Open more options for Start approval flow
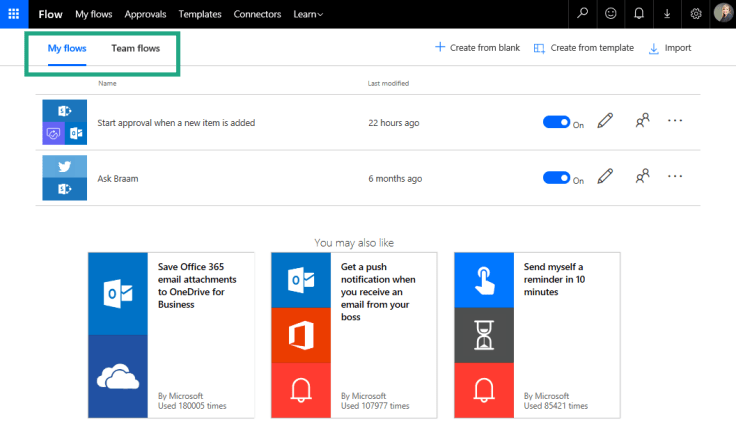Viewport: 736px width, 424px height. (x=675, y=121)
